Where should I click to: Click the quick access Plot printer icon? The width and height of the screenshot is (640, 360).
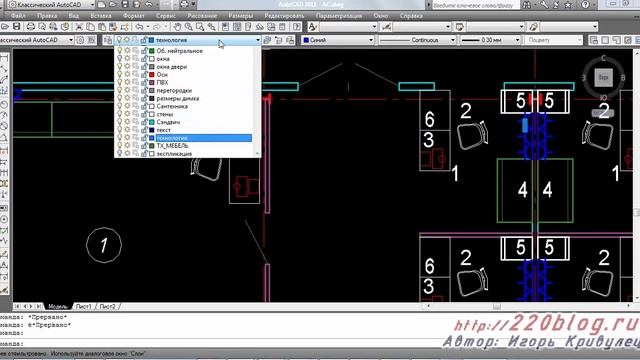coord(184,5)
